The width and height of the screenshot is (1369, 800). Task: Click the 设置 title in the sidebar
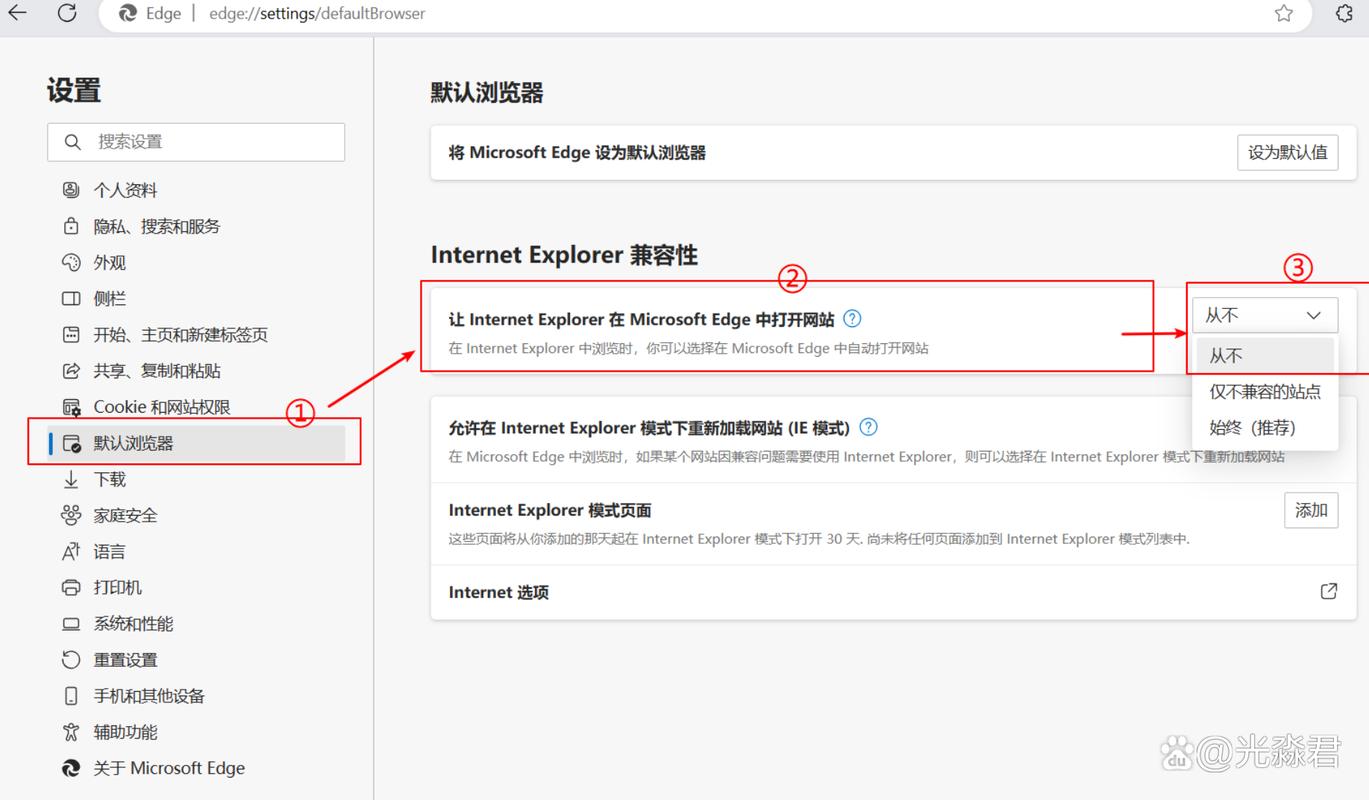[x=74, y=90]
